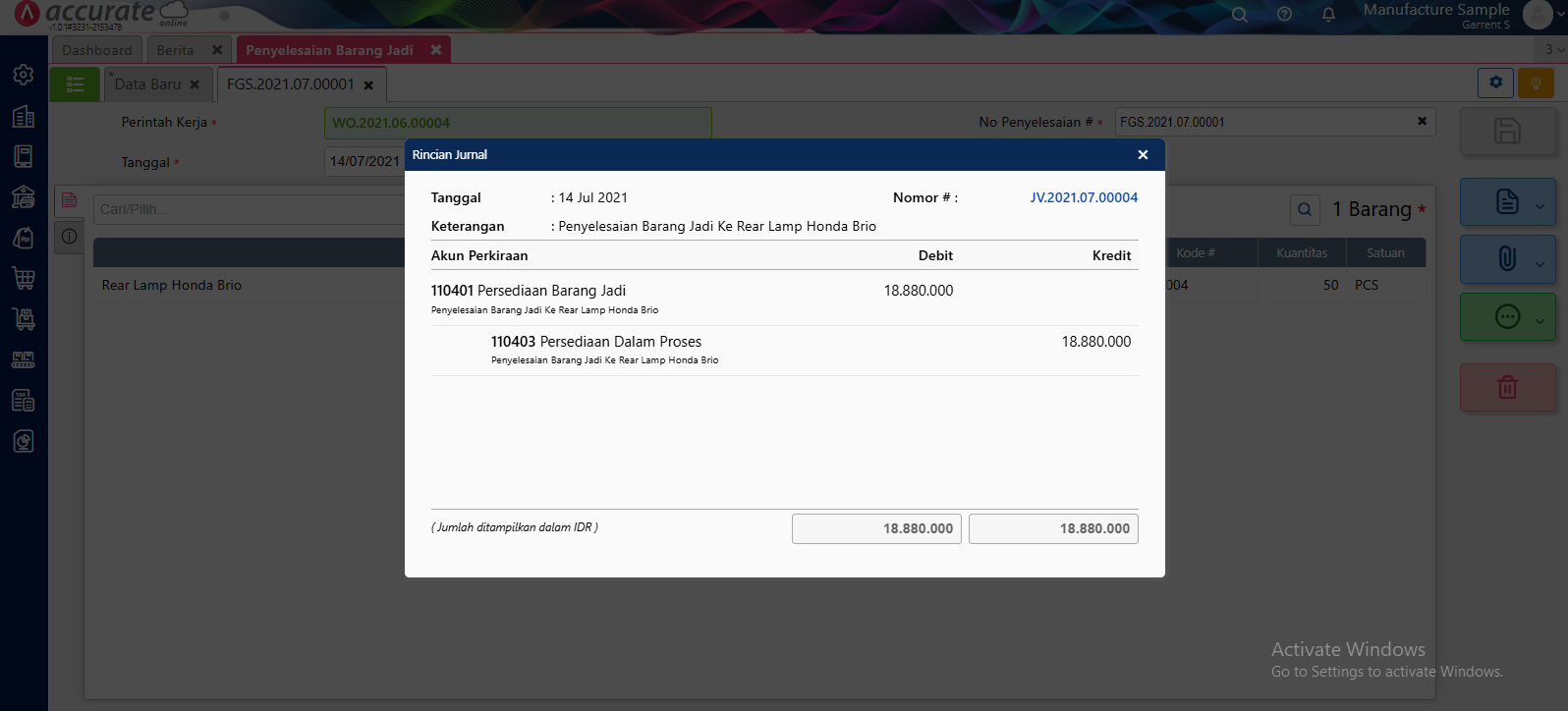The width and height of the screenshot is (1568, 711).
Task: Switch to the Data Baru tab
Action: click(147, 84)
